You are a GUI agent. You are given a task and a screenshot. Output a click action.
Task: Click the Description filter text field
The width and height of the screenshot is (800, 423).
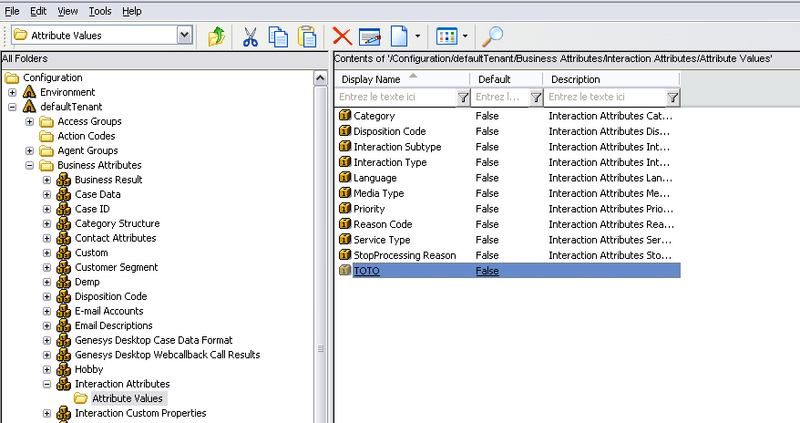click(605, 97)
